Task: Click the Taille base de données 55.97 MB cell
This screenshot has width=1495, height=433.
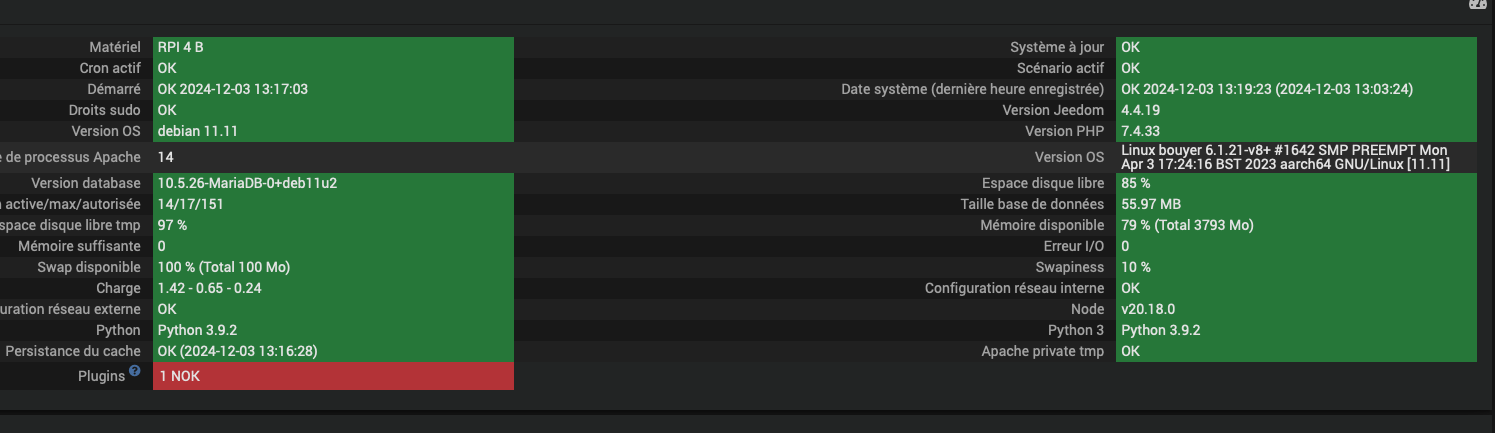Action: point(1296,204)
